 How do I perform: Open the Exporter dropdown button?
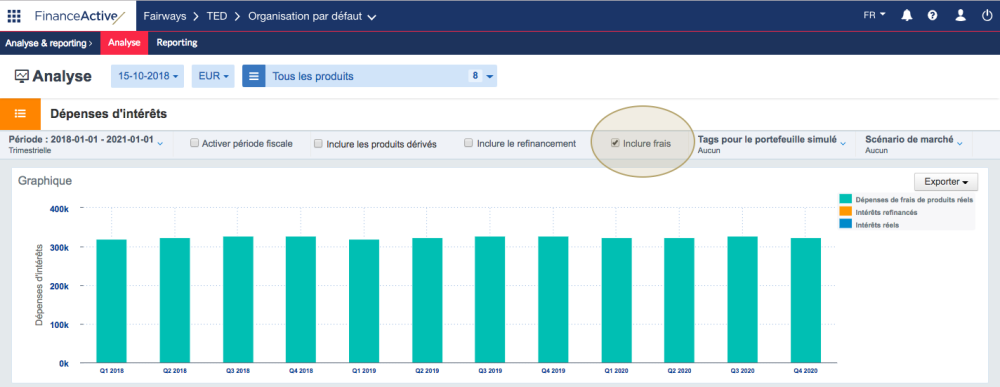946,182
